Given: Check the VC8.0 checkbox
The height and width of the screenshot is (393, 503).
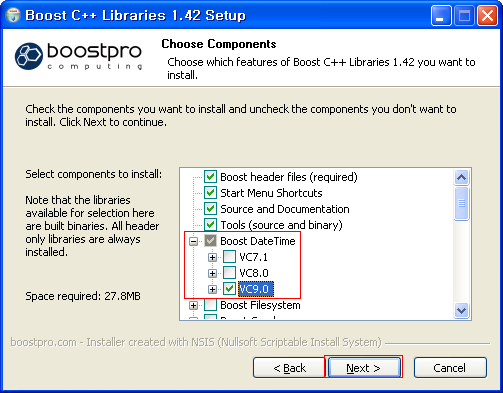Looking at the screenshot, I should [x=229, y=273].
